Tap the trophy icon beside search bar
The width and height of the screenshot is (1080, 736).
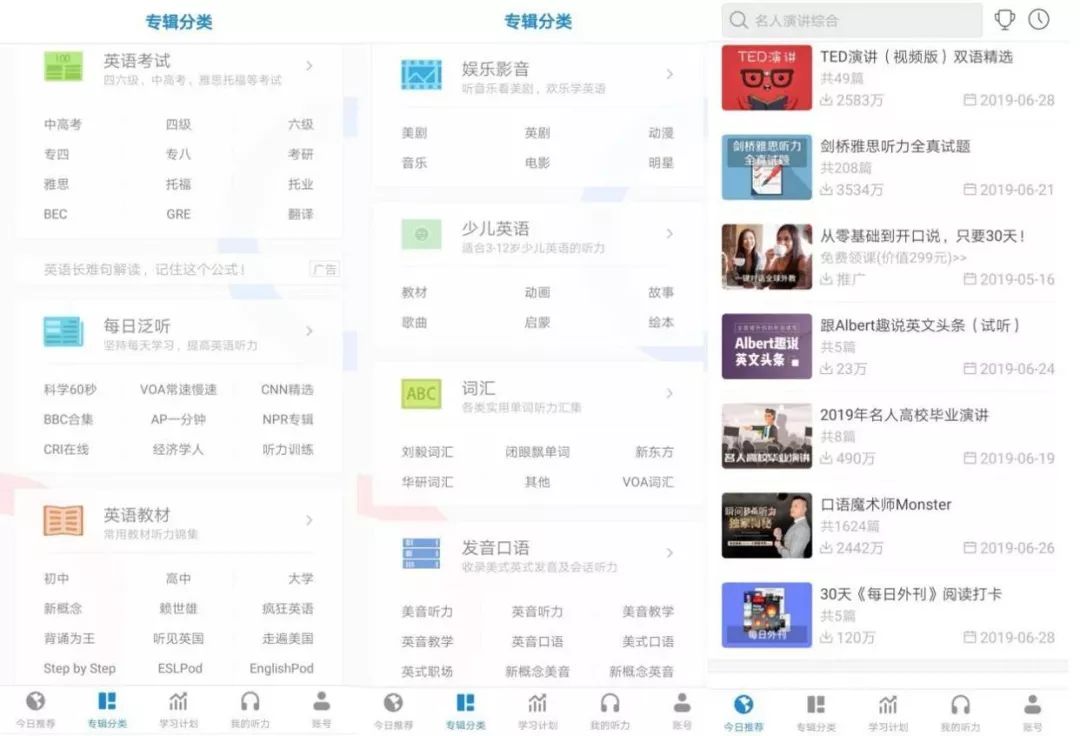point(1004,19)
